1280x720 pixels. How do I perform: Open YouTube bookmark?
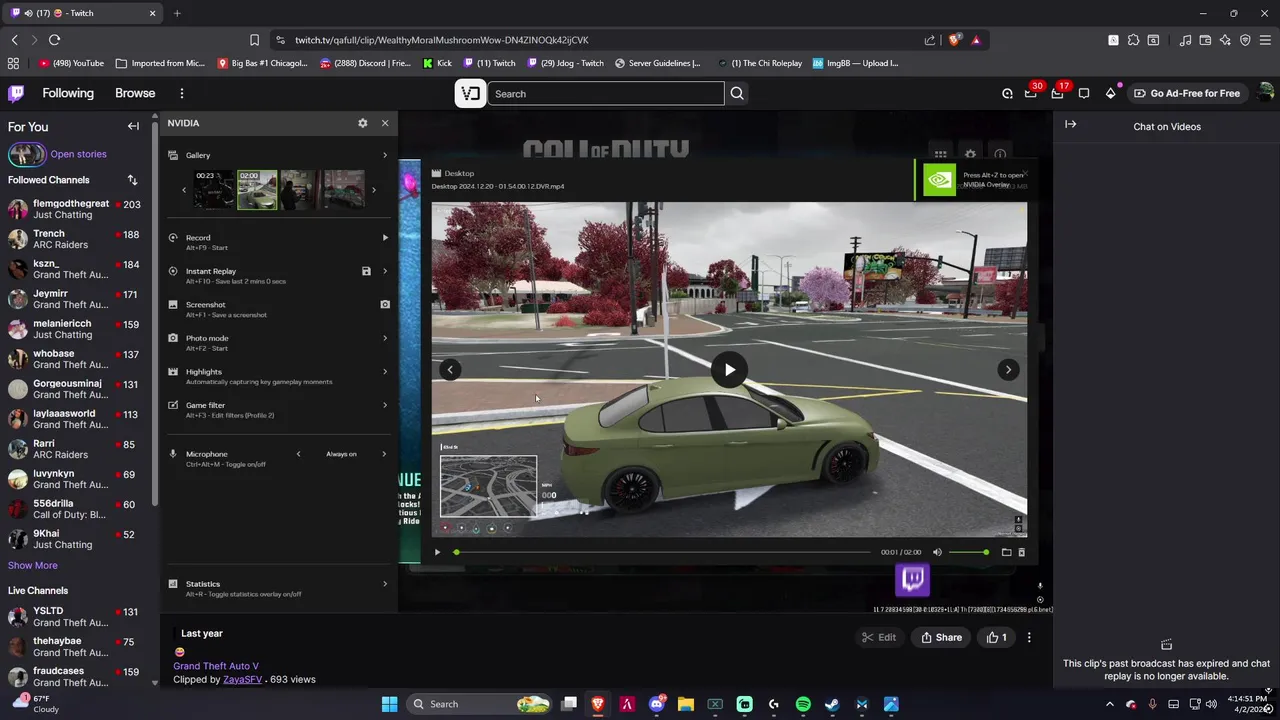[72, 63]
